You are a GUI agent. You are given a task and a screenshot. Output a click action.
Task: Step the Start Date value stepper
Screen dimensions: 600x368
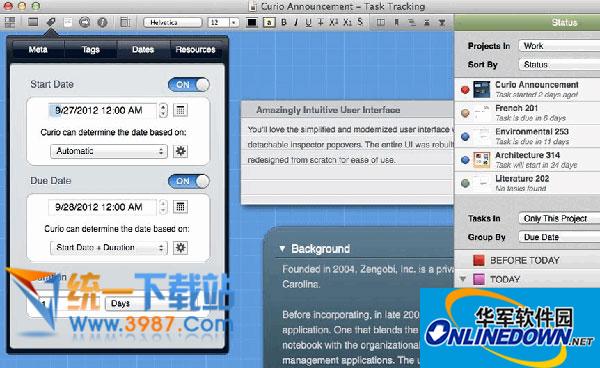click(163, 111)
